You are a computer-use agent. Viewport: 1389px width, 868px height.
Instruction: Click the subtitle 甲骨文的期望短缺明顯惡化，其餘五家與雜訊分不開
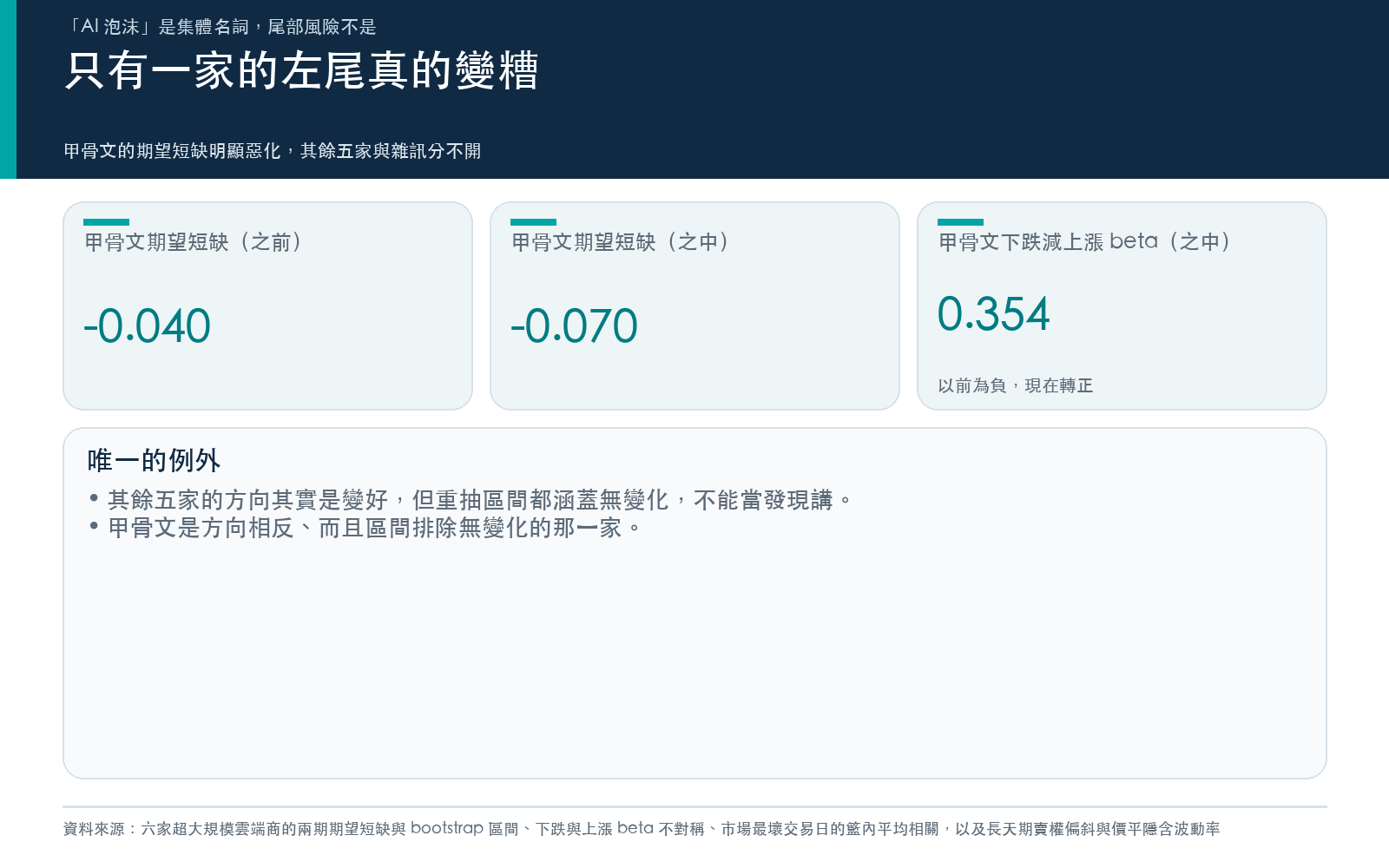click(273, 151)
